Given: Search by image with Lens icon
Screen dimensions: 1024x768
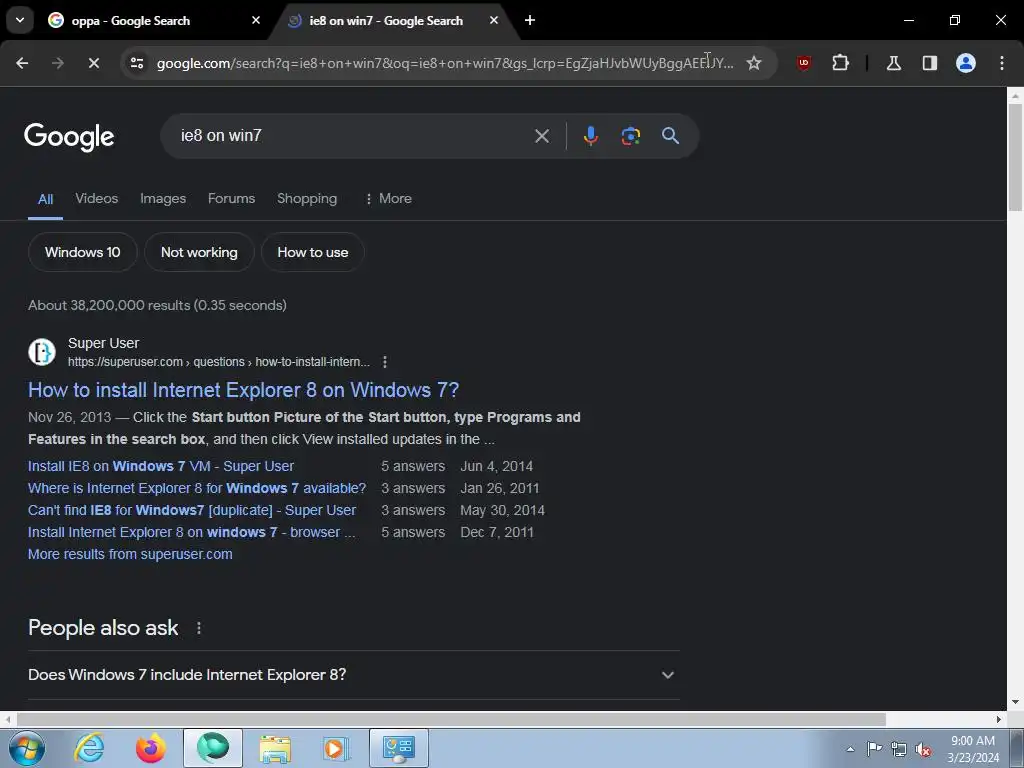Looking at the screenshot, I should point(630,136).
